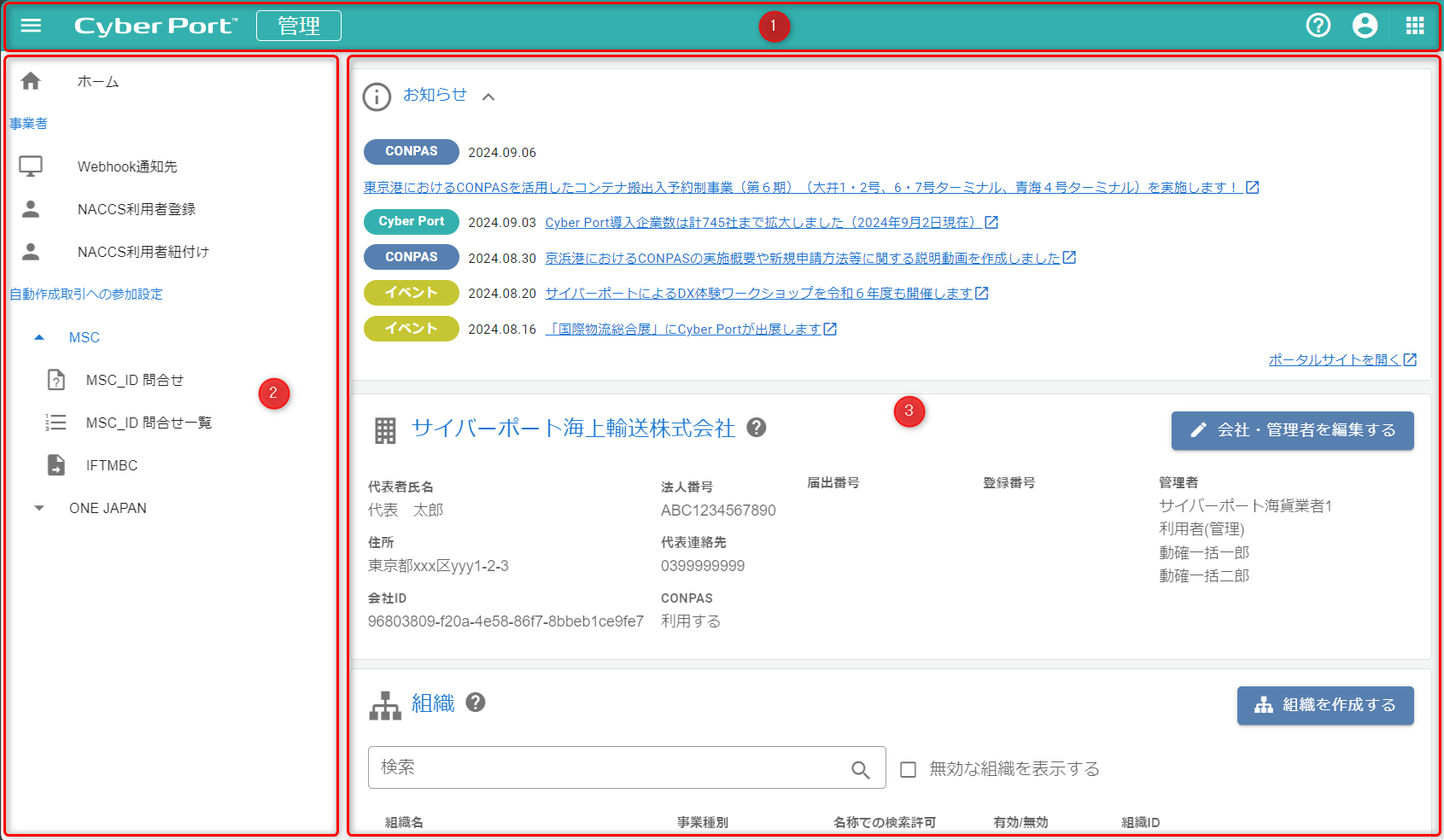Viewport: 1444px width, 840px height.
Task: Open MSC_ID 問合せ一覧 item
Action: click(x=149, y=423)
